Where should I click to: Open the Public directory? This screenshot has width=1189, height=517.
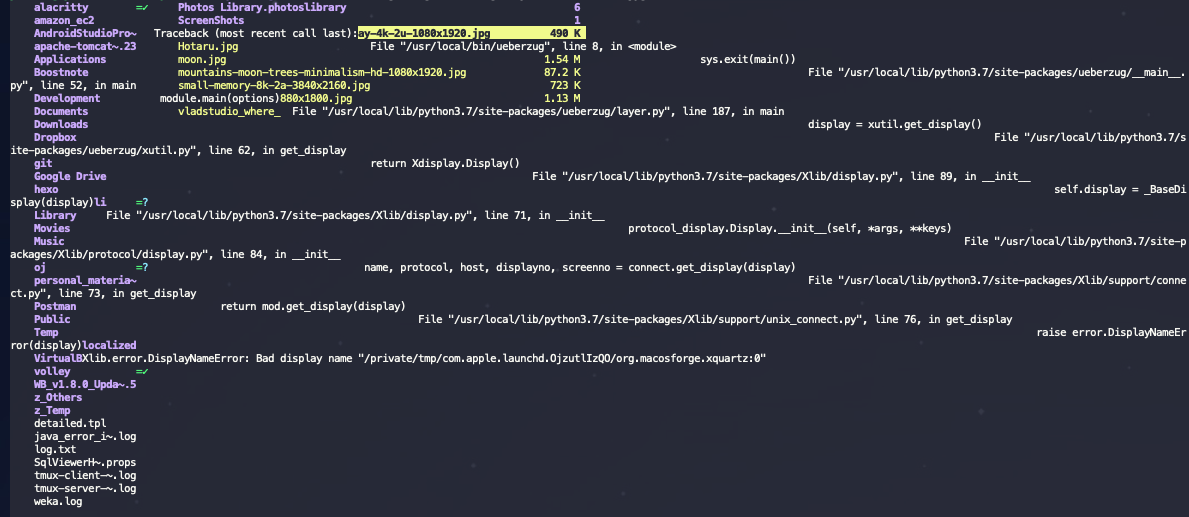(52, 320)
